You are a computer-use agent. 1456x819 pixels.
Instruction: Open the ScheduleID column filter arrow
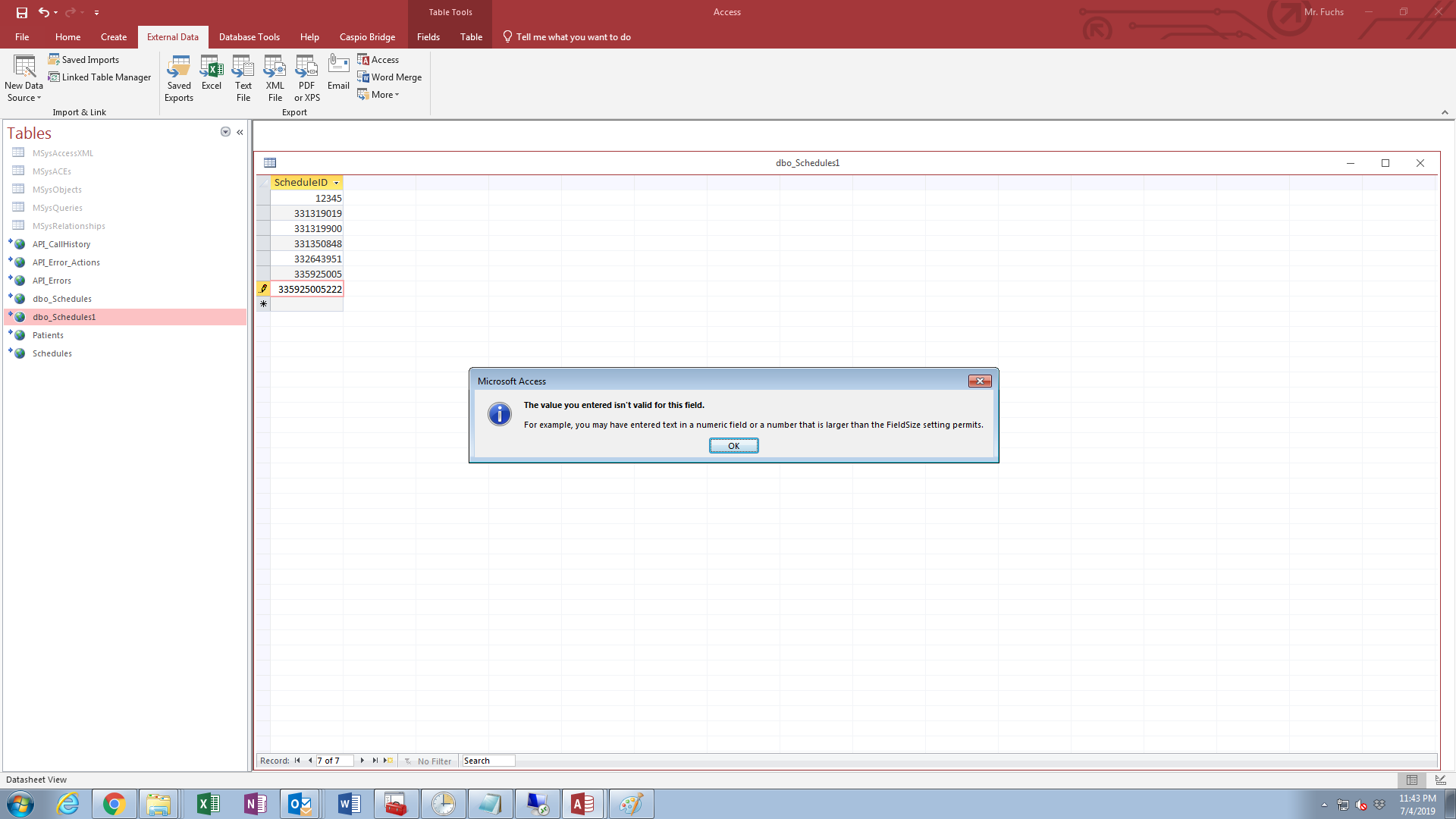[x=336, y=183]
